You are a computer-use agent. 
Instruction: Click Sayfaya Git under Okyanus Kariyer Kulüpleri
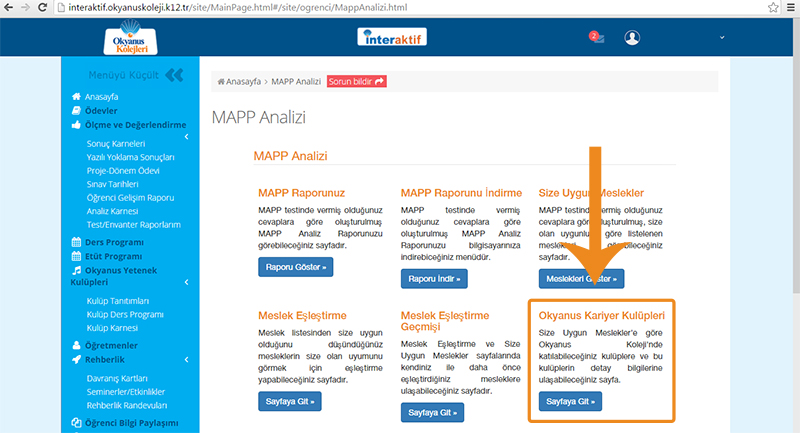(570, 401)
